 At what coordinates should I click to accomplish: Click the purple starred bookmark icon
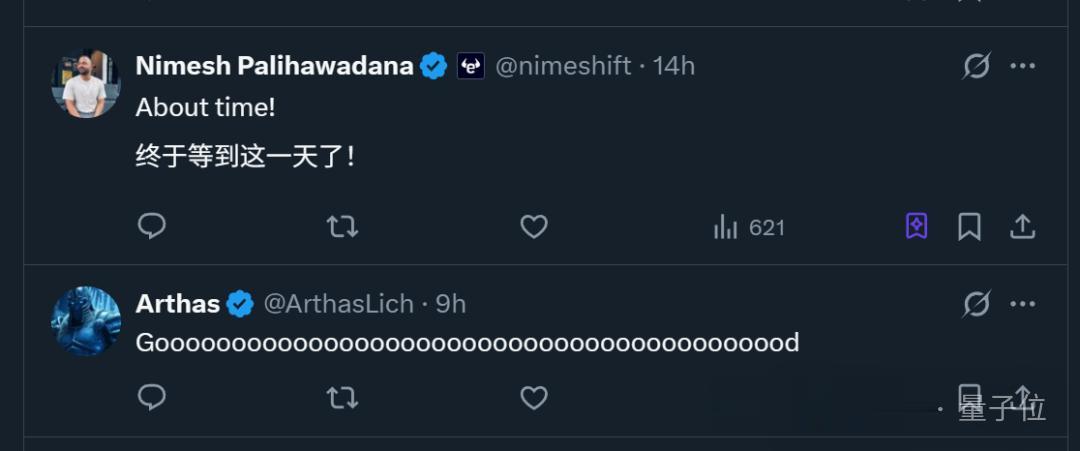916,227
